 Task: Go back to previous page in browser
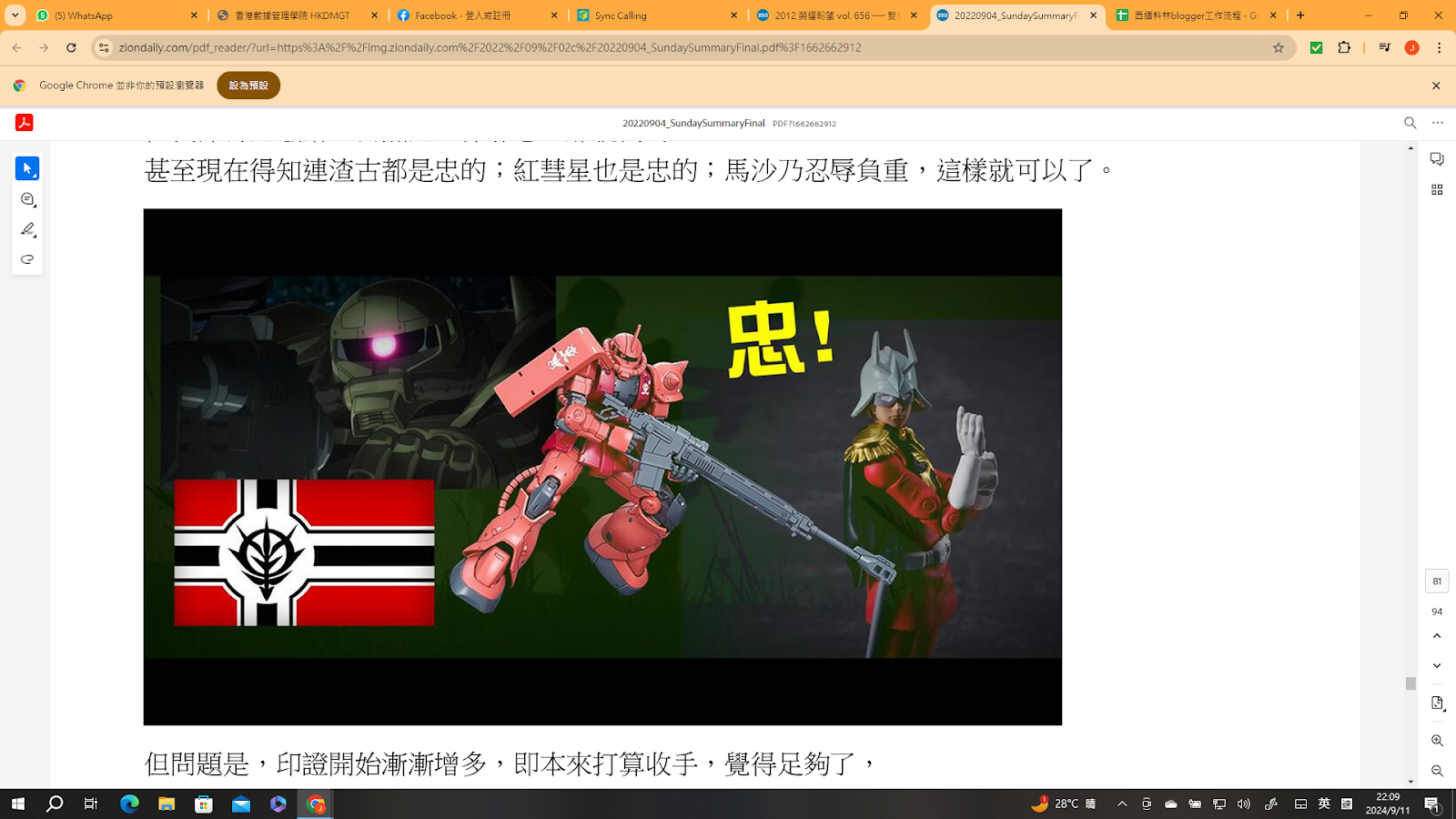16,47
